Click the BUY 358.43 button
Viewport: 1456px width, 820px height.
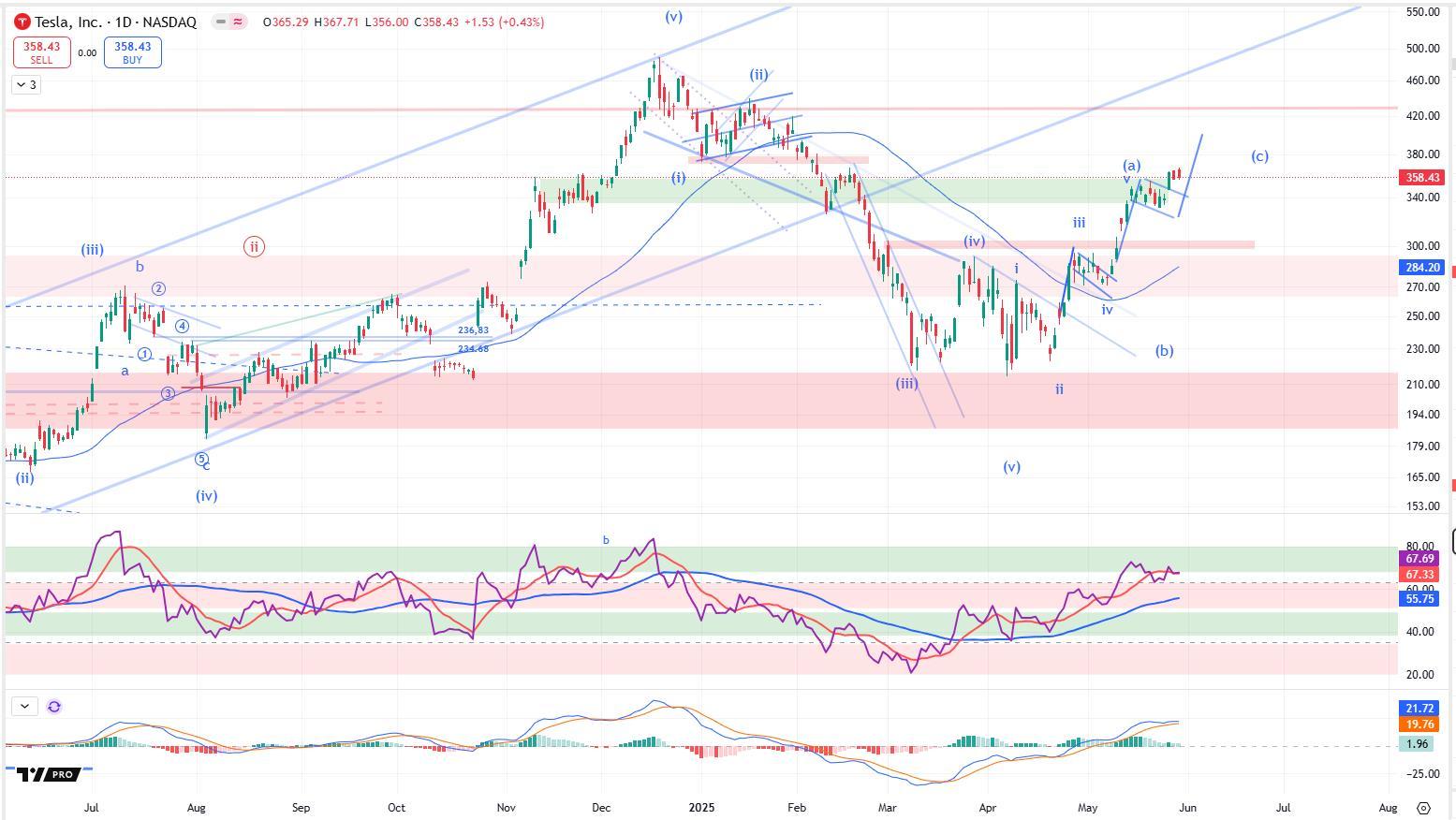[132, 52]
